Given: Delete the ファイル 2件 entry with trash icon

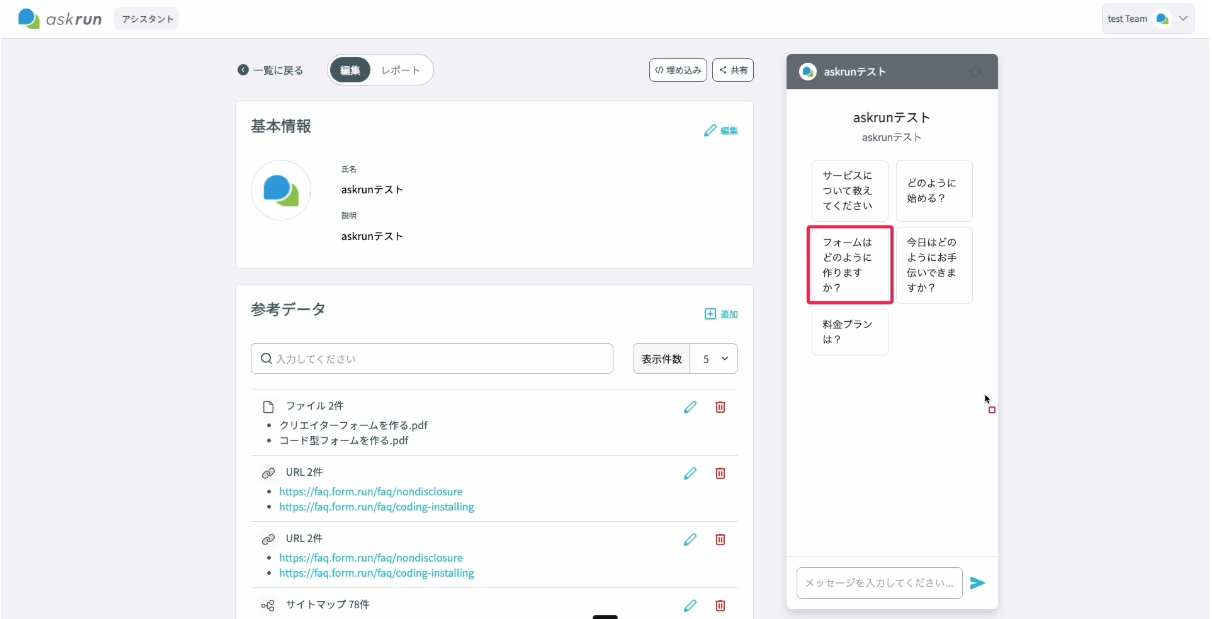Looking at the screenshot, I should [x=720, y=407].
